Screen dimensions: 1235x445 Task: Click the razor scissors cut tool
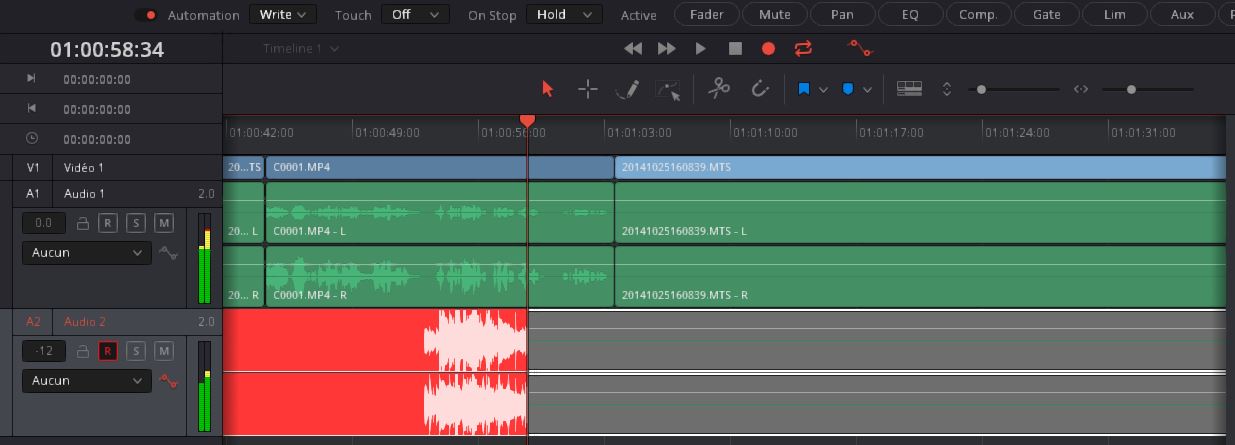[718, 89]
